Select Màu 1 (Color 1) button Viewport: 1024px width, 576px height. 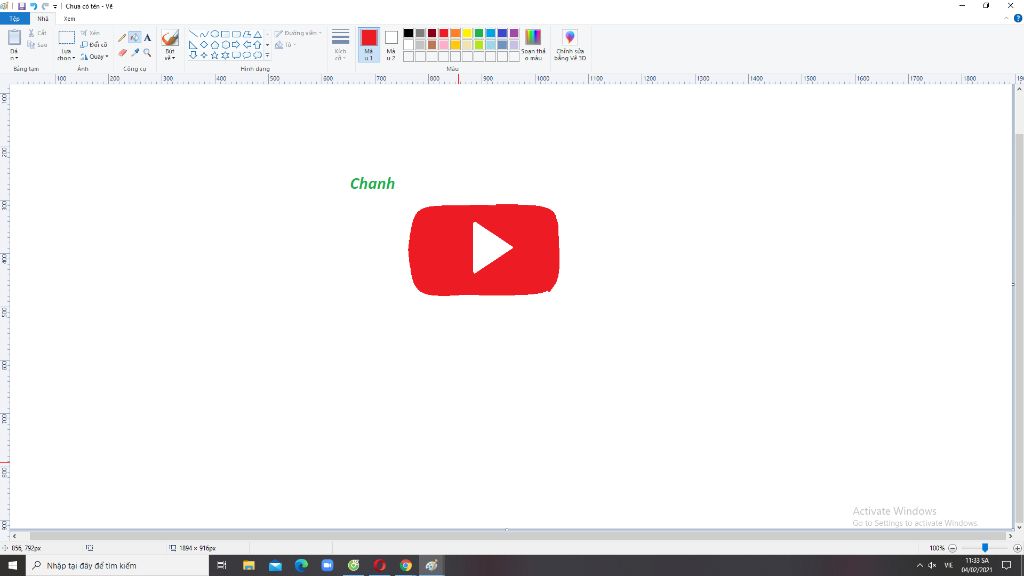click(369, 44)
